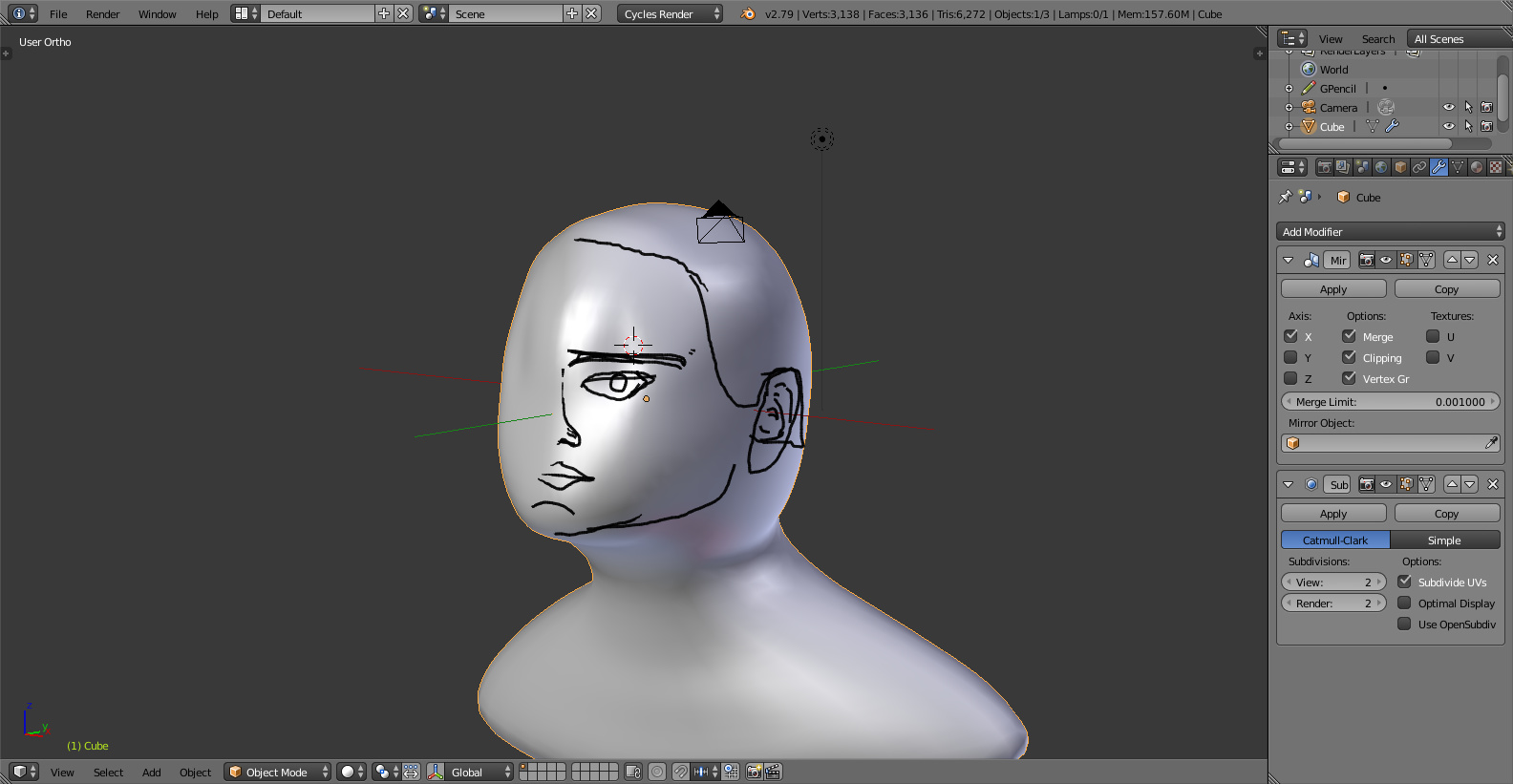The width and height of the screenshot is (1513, 784).
Task: Toggle proportional editing icon
Action: click(657, 772)
